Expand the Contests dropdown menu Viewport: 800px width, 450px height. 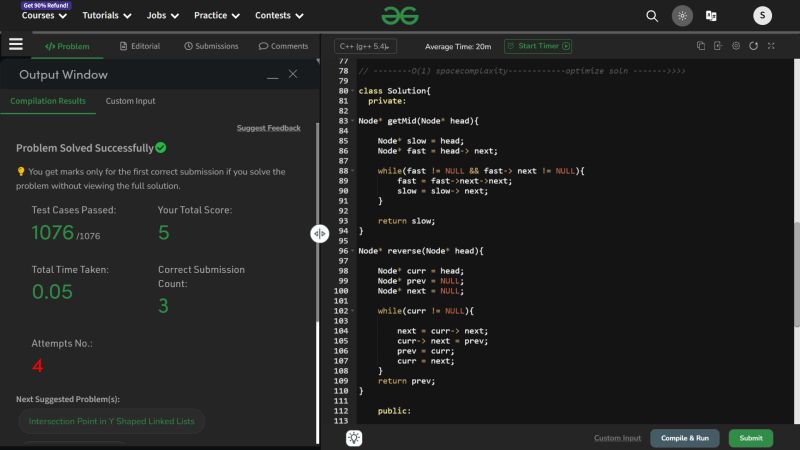tap(279, 16)
